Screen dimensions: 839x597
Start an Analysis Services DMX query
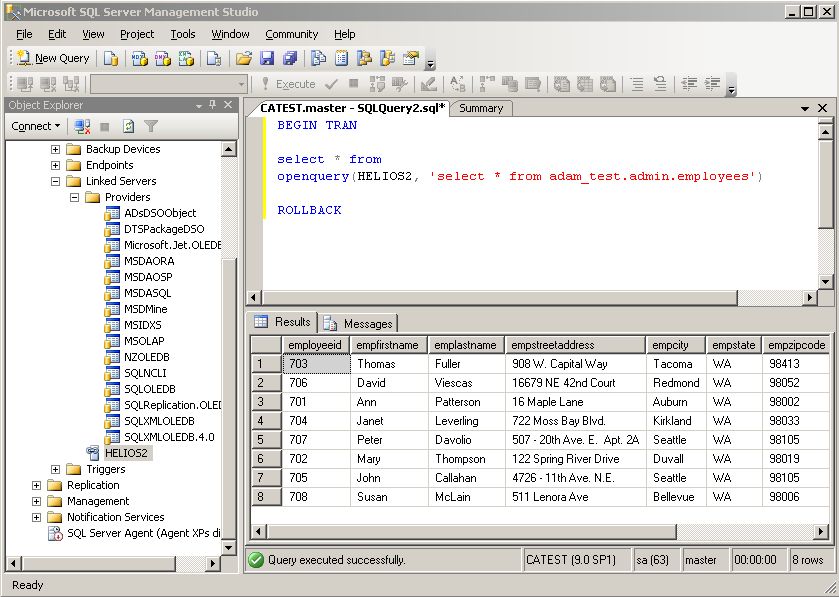coord(163,58)
